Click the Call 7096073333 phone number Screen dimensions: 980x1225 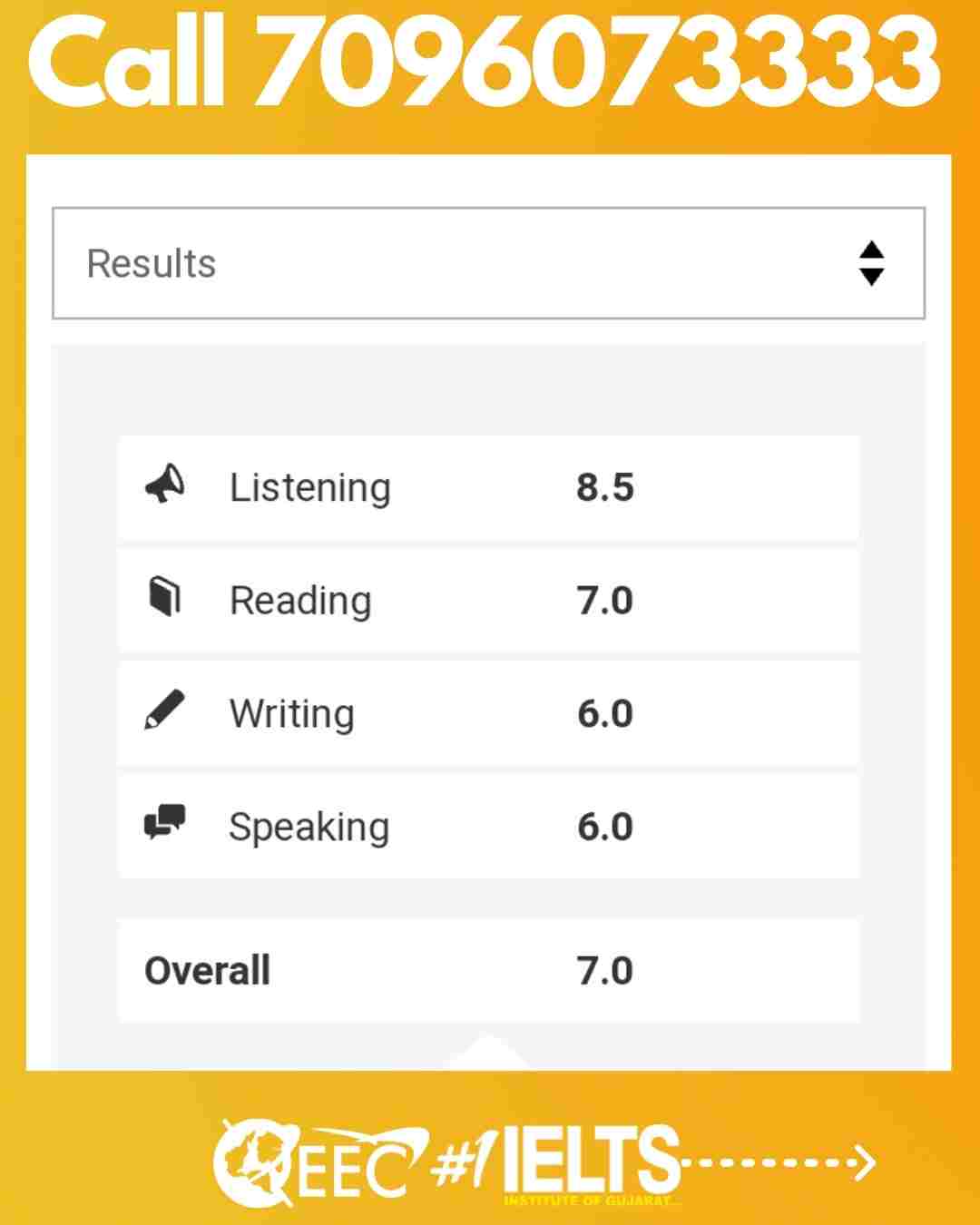[485, 62]
